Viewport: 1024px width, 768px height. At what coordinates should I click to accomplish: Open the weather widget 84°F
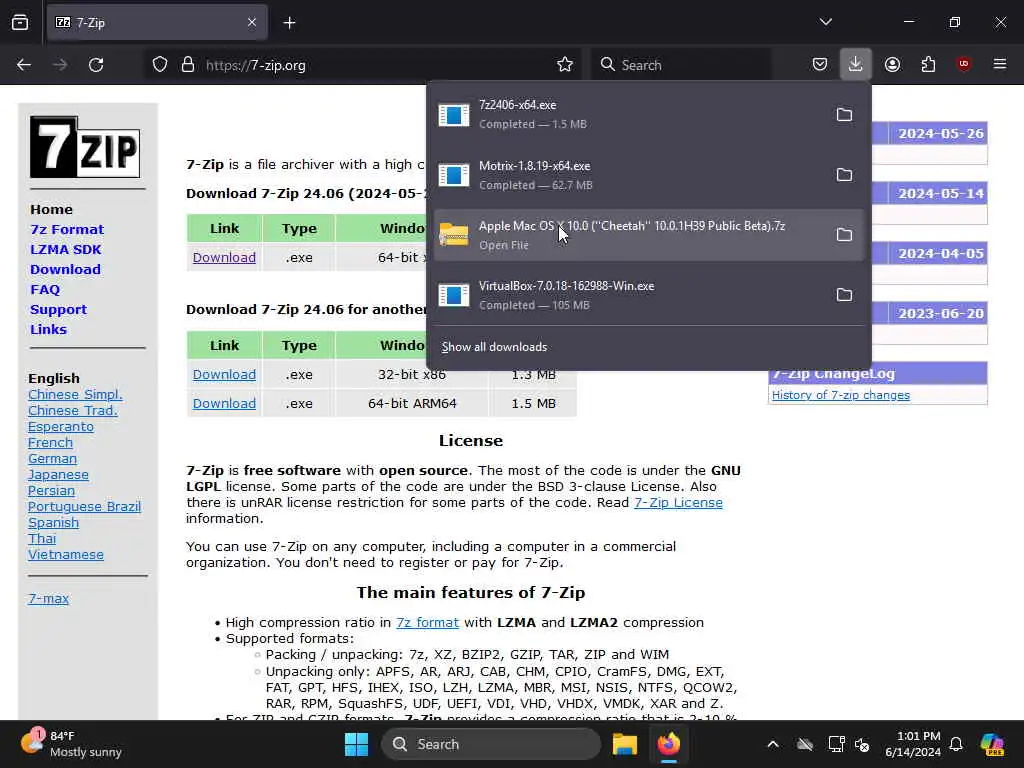click(72, 744)
